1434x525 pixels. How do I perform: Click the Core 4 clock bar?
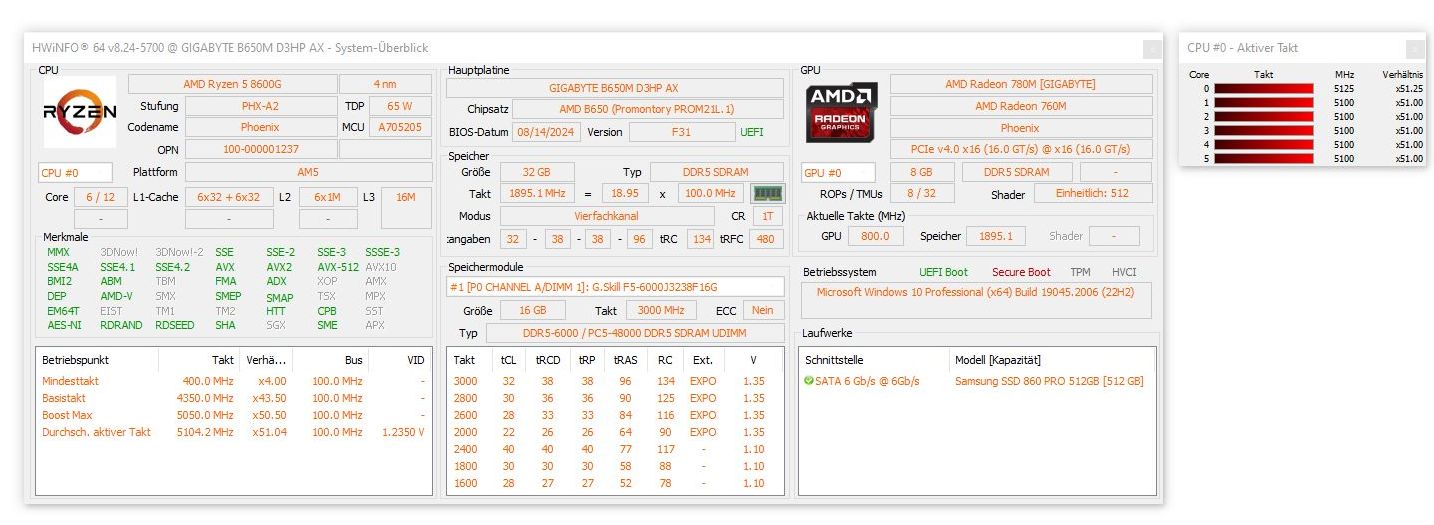coord(1263,145)
